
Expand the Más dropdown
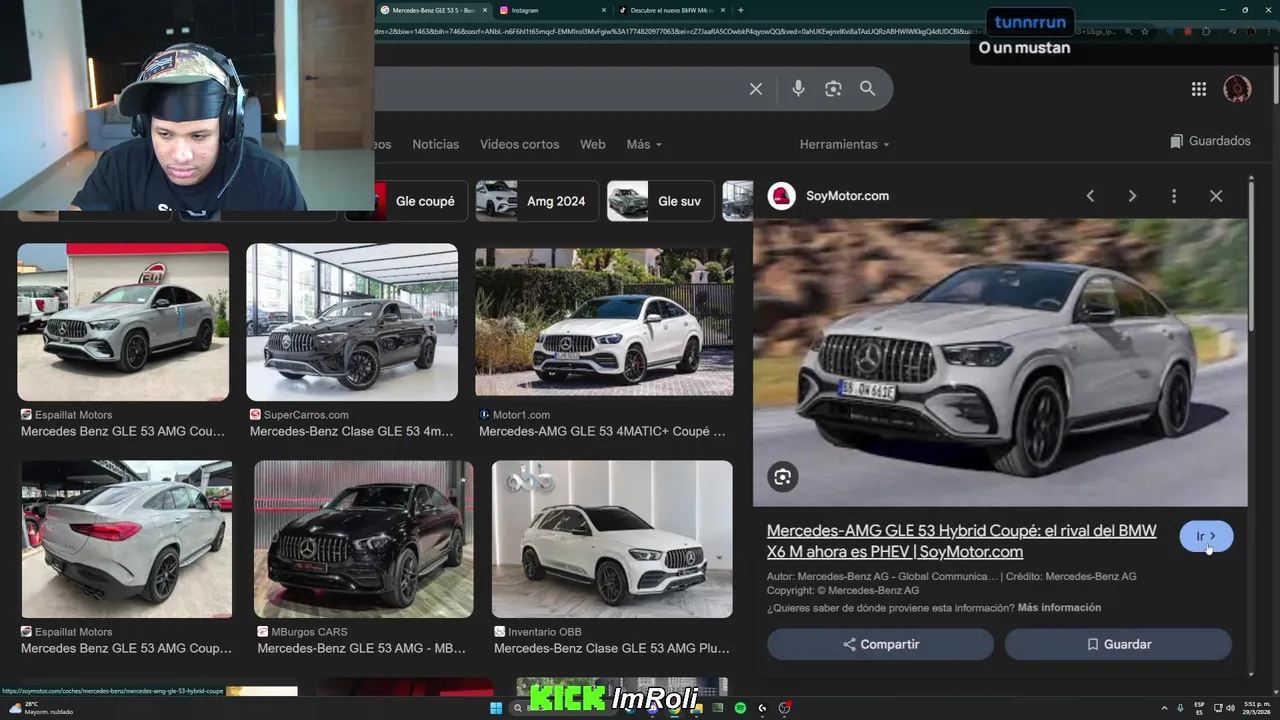point(644,144)
